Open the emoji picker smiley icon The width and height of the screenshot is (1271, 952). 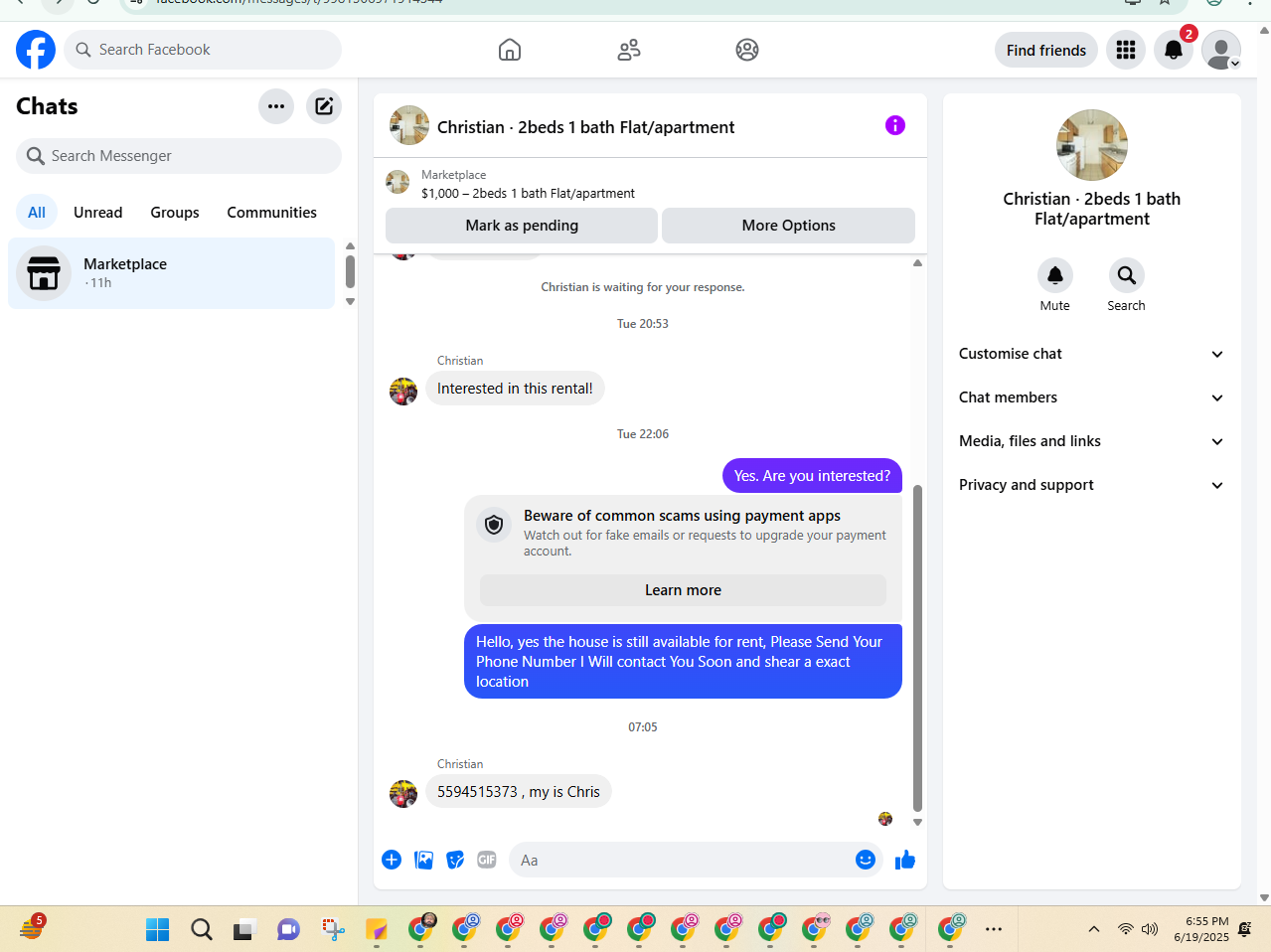pos(866,860)
